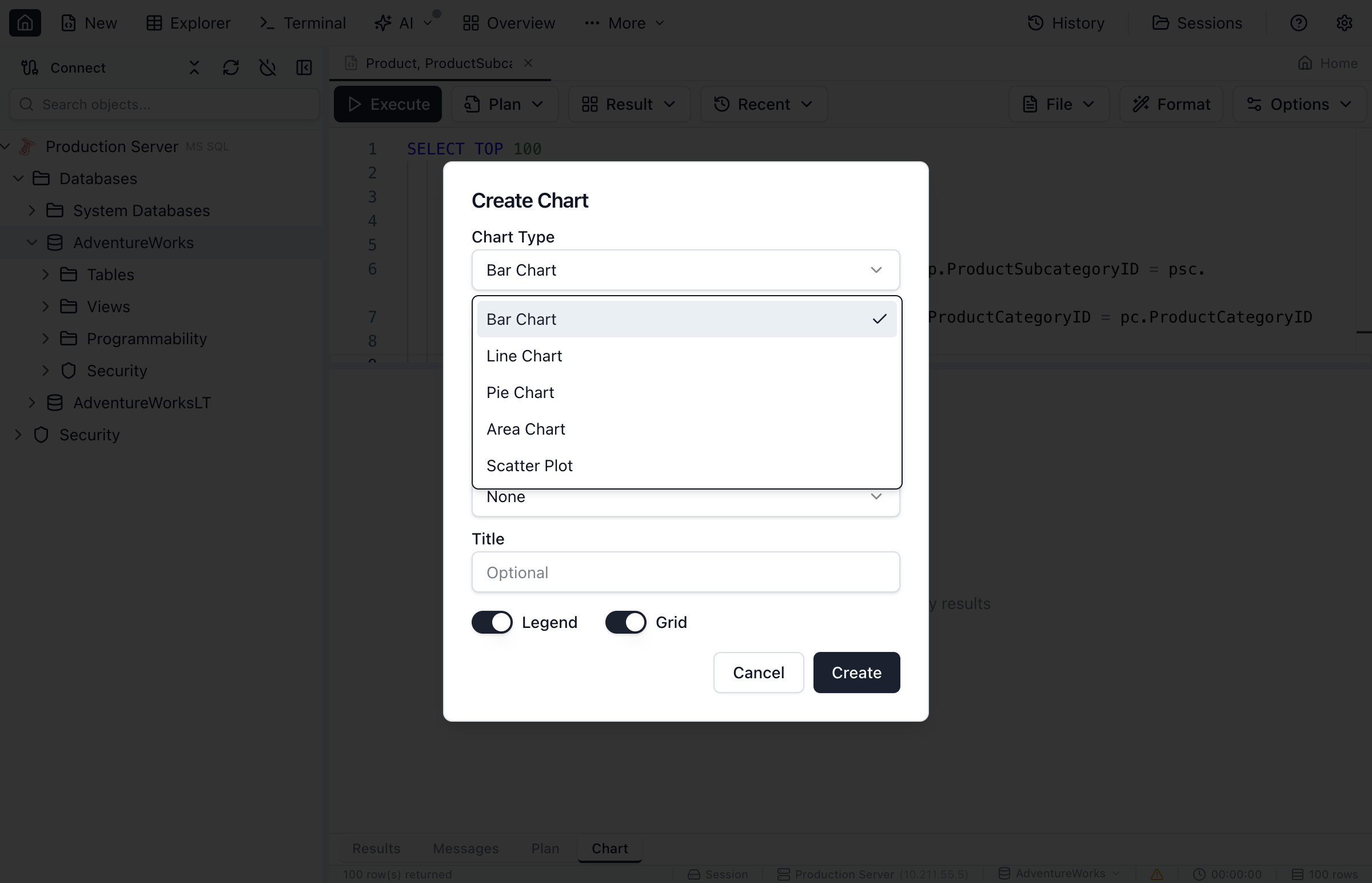Expand the AdventureWorksLT database
1372x883 pixels.
click(x=33, y=403)
